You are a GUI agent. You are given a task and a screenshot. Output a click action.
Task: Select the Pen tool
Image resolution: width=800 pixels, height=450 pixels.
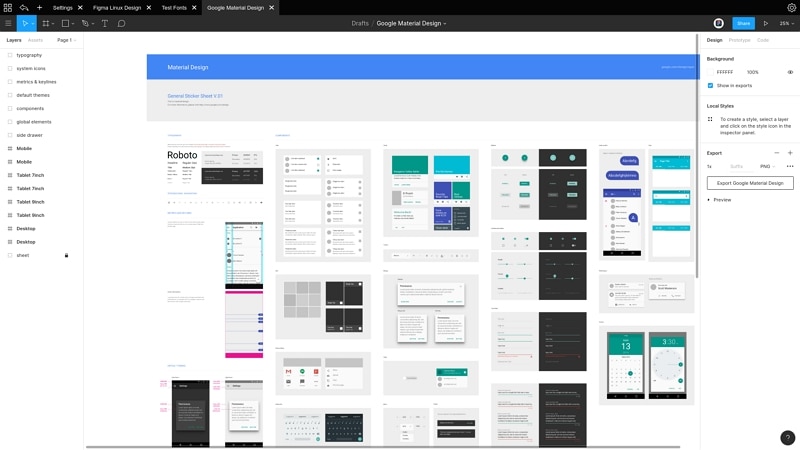tap(85, 23)
